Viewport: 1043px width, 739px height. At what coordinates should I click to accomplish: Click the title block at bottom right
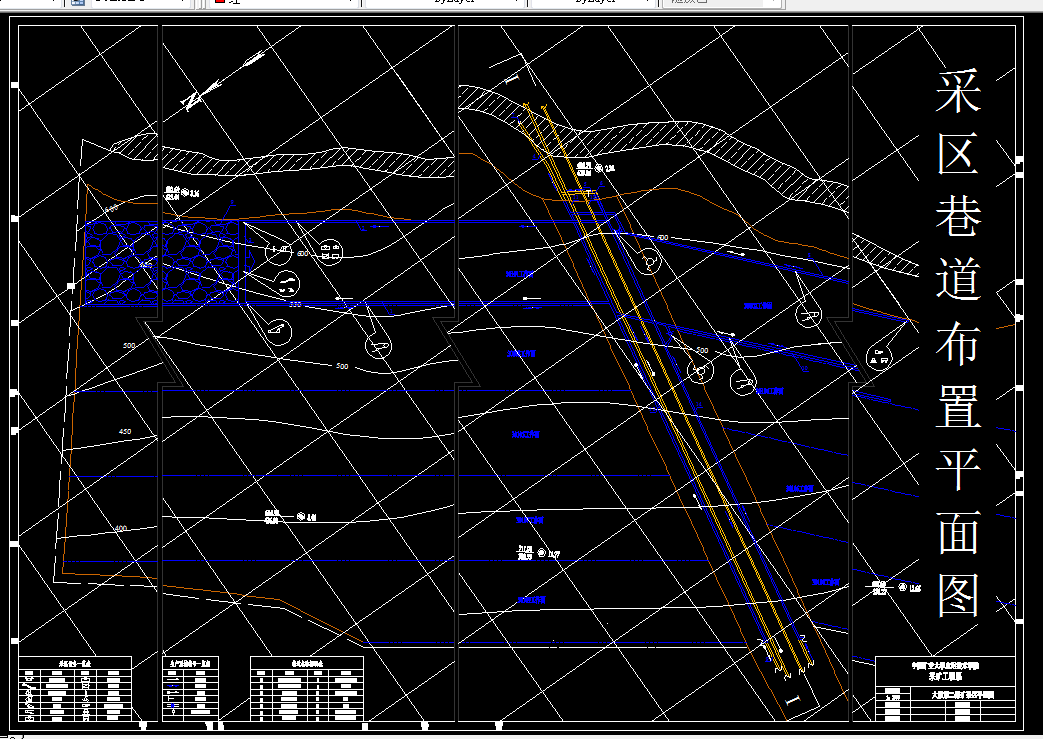[x=945, y=688]
